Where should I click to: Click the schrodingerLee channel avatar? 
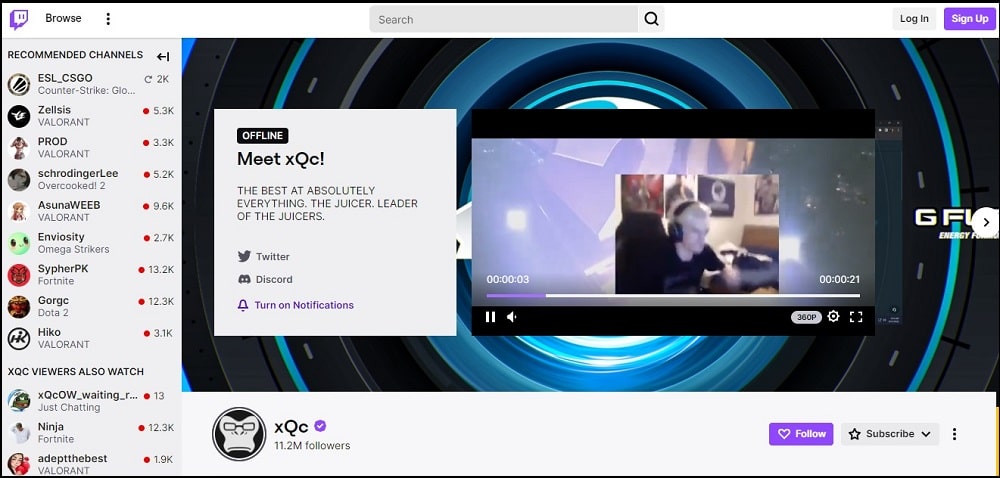tap(19, 180)
